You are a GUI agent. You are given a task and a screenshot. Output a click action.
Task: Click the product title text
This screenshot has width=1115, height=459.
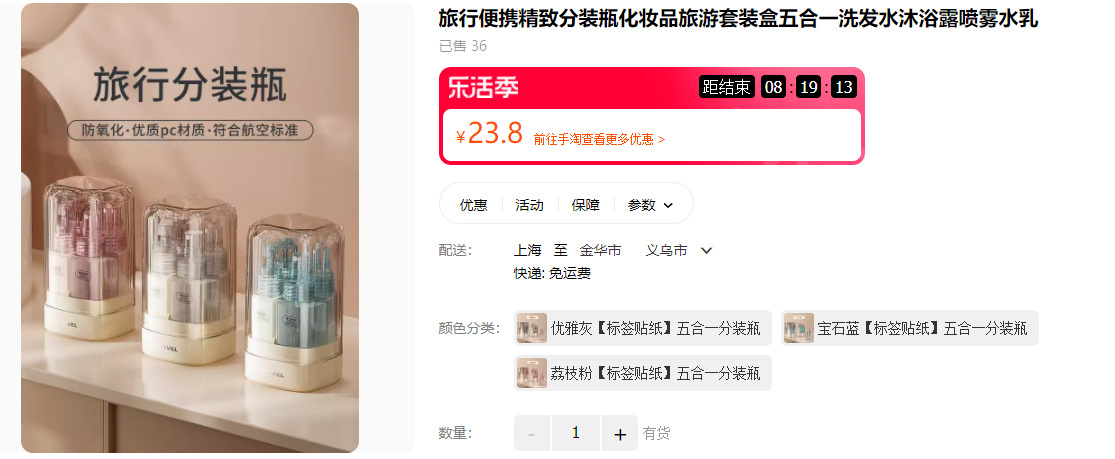click(738, 19)
